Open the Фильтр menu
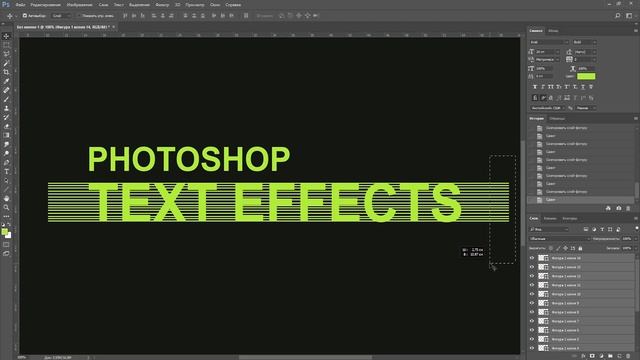Screen dimensions: 640x360 (x=162, y=5)
